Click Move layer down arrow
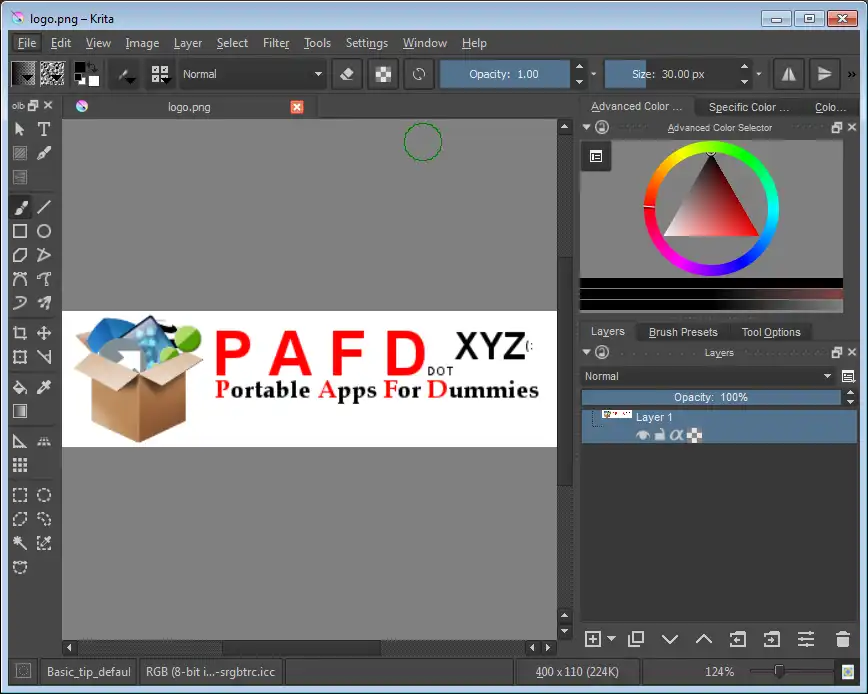This screenshot has width=868, height=694. [670, 639]
